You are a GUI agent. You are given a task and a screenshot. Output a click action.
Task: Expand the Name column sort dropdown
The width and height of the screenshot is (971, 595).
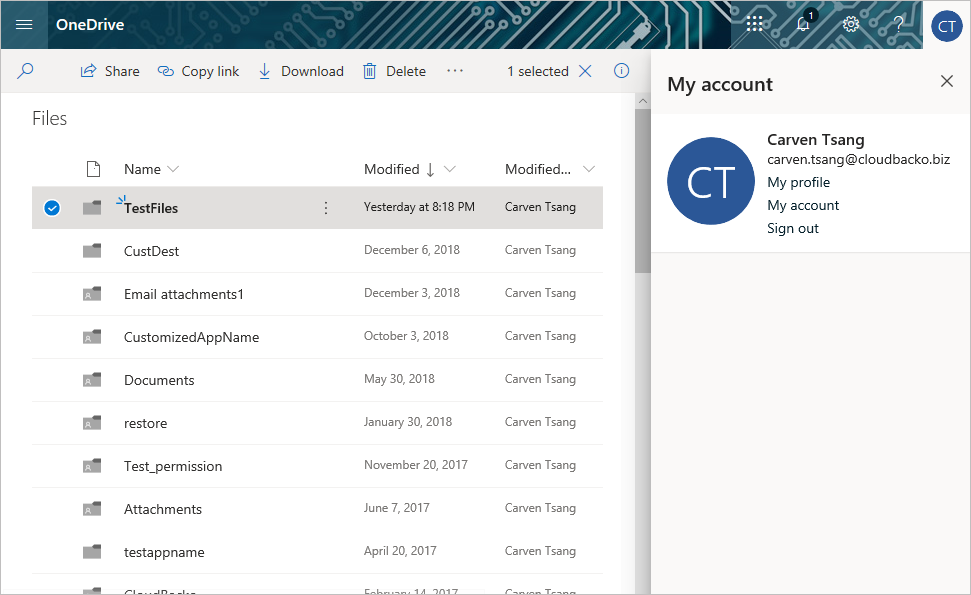(173, 169)
